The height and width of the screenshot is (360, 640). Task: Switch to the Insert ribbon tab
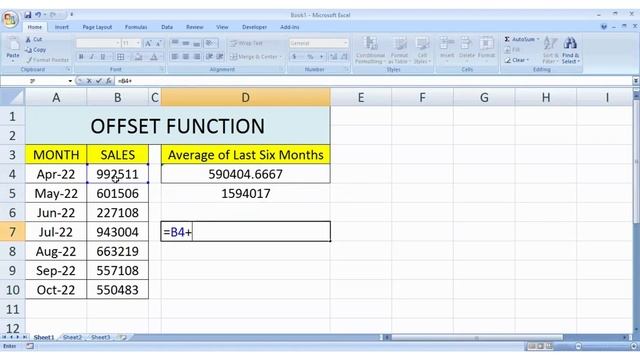pos(62,27)
